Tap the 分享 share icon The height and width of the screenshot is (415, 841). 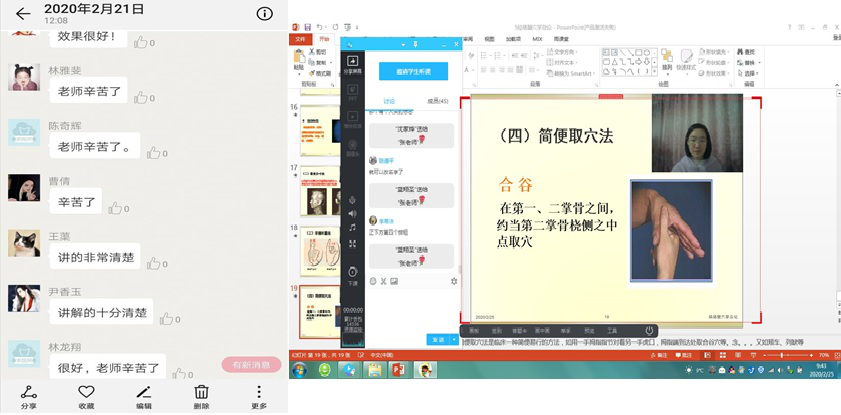(28, 391)
